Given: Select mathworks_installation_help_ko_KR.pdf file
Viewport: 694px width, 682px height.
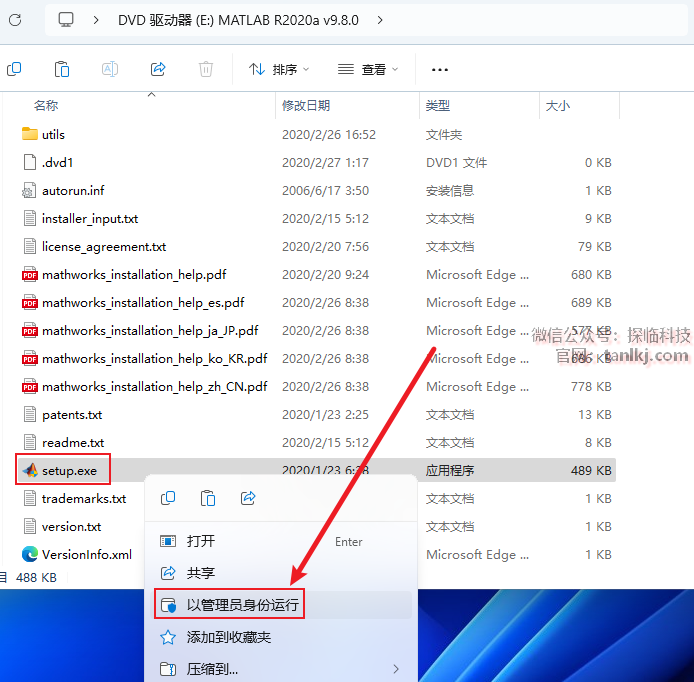Looking at the screenshot, I should pos(154,358).
